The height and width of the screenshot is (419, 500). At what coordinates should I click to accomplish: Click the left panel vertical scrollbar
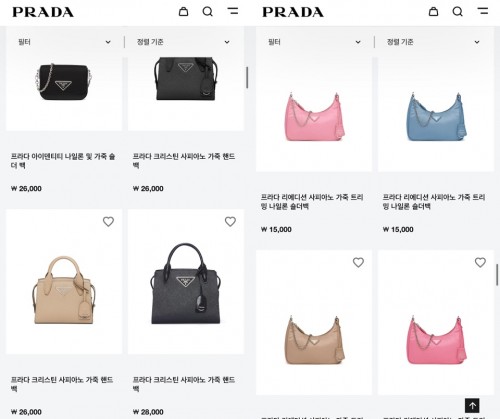tap(247, 77)
